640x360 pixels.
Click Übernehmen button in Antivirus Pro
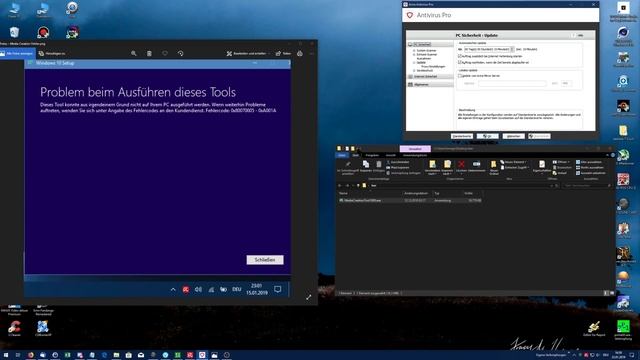click(x=540, y=136)
